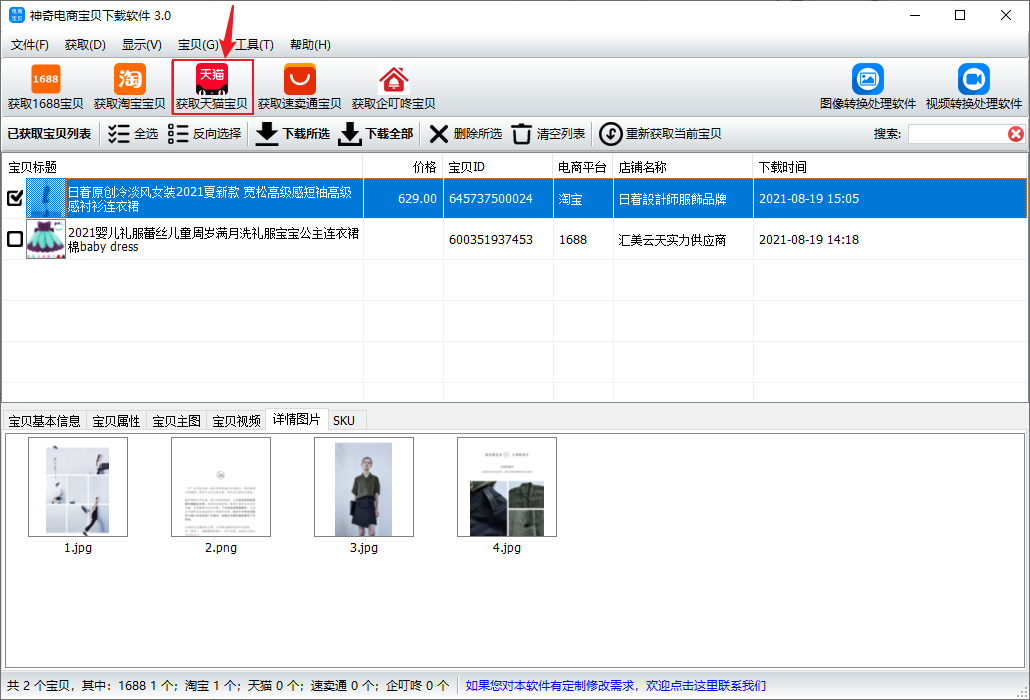The height and width of the screenshot is (700, 1030).
Task: Open the 宝贝(G) menu
Action: pyautogui.click(x=198, y=45)
